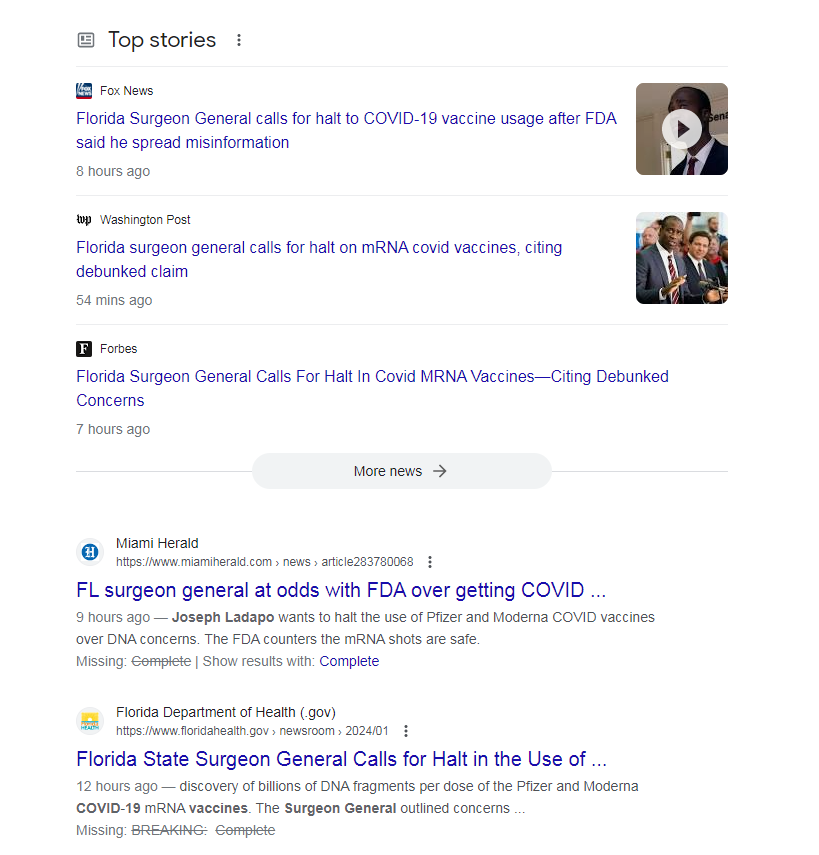Click the snippet about billions of DNA fragments

tap(357, 797)
